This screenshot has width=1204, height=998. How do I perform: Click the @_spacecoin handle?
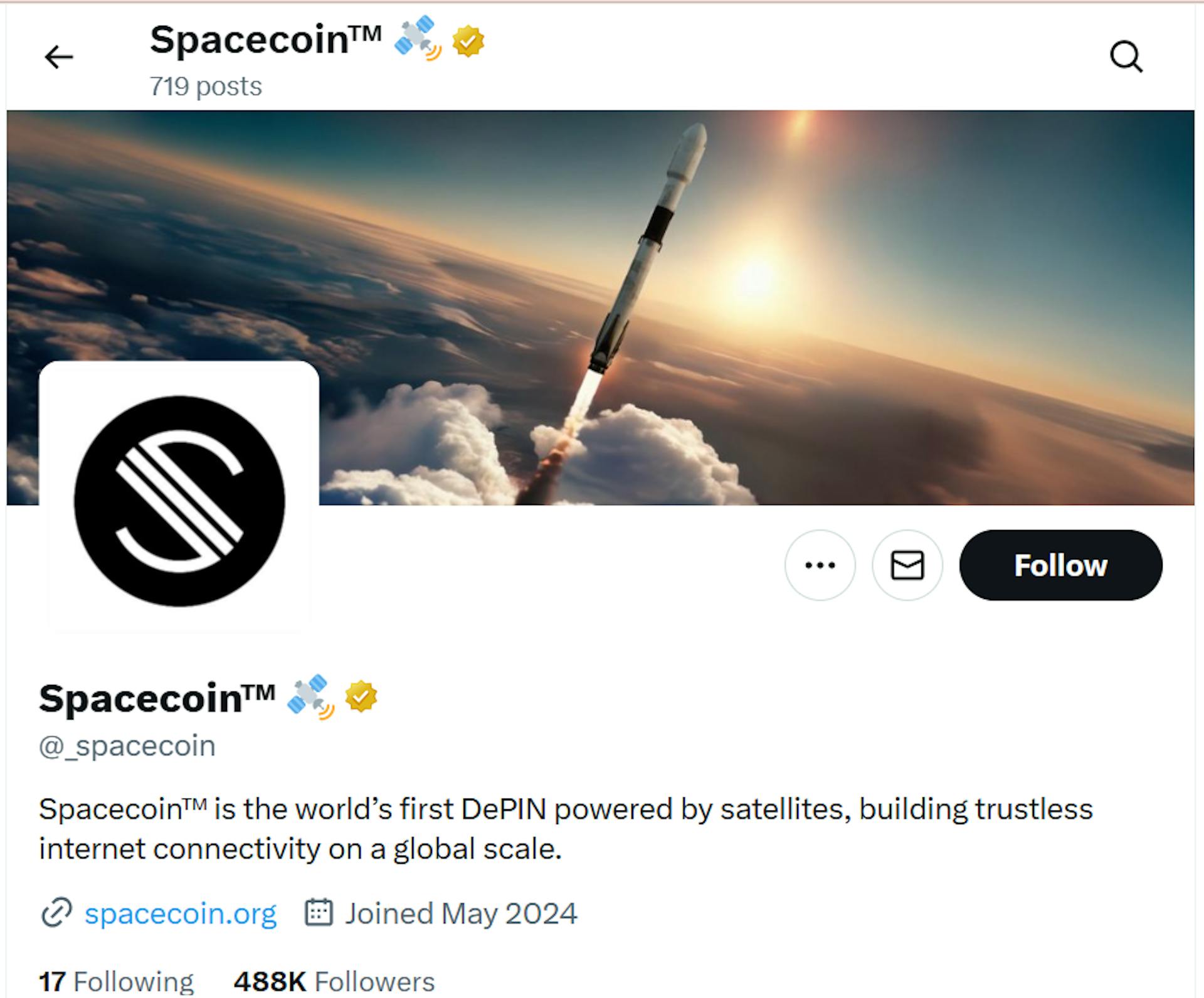127,746
